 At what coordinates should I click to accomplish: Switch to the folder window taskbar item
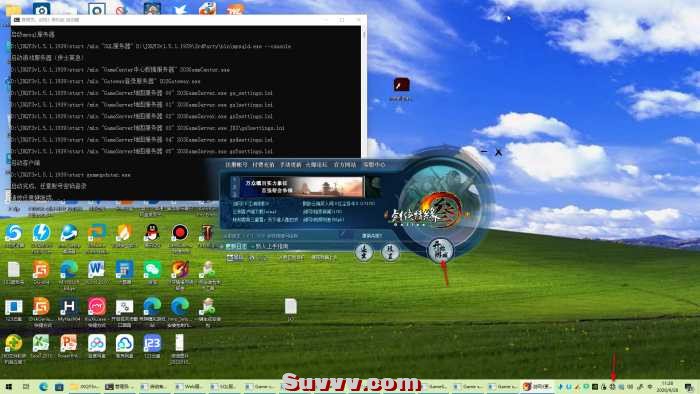pos(85,387)
